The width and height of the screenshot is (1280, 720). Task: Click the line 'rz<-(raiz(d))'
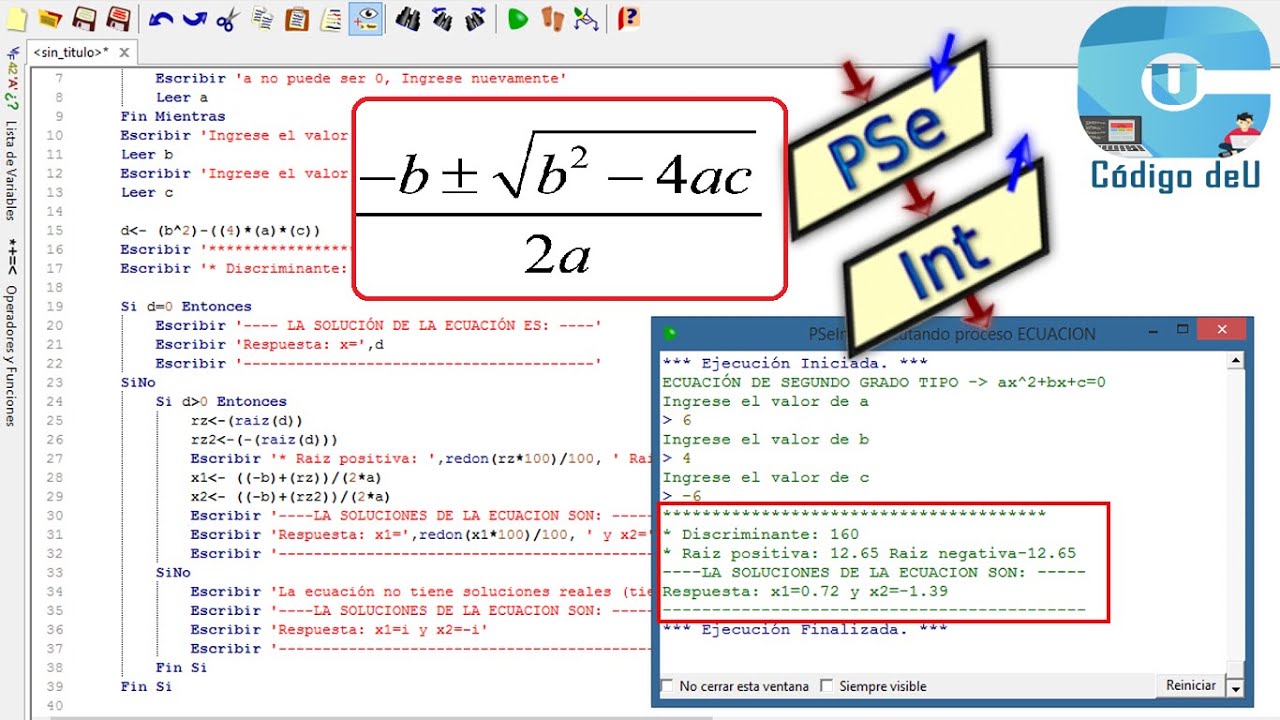pos(246,420)
